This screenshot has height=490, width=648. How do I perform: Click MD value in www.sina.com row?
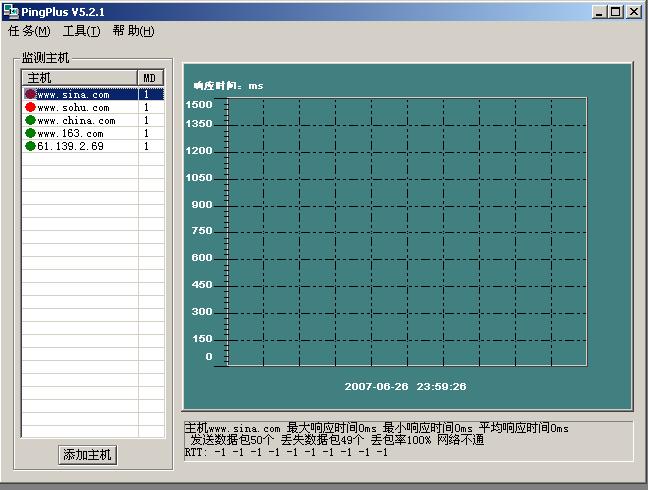(146, 95)
